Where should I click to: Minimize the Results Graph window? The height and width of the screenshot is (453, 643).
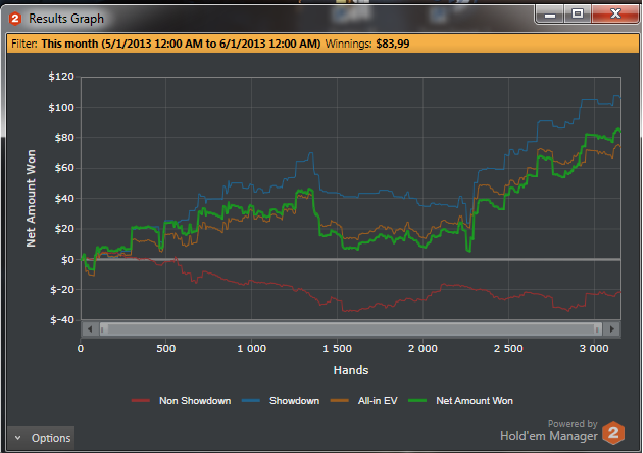tap(550, 14)
